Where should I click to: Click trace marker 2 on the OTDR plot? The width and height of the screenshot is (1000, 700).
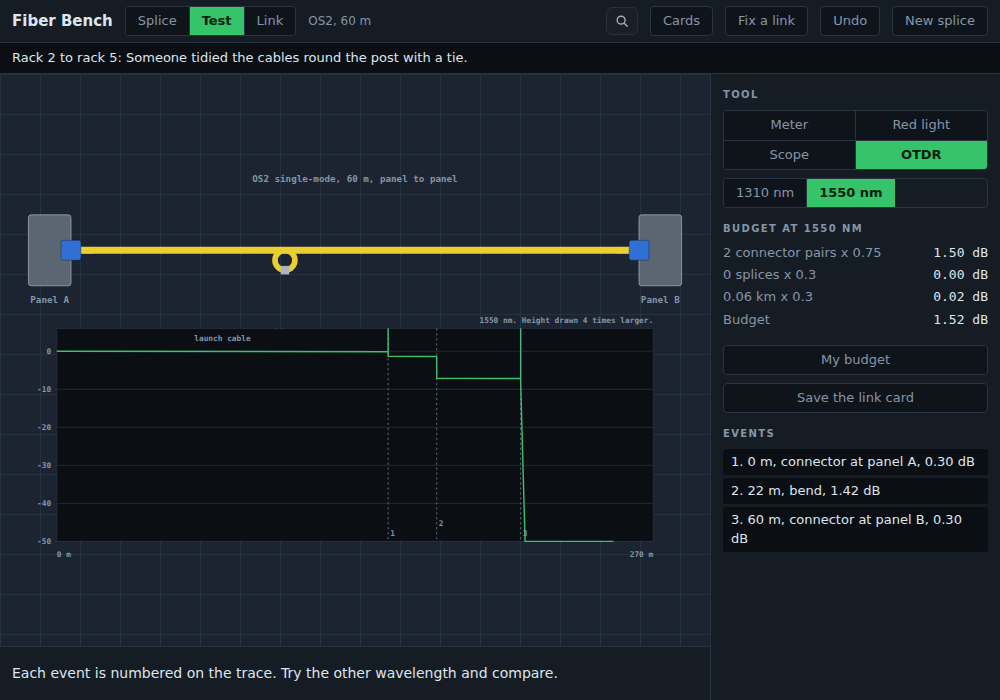(441, 523)
